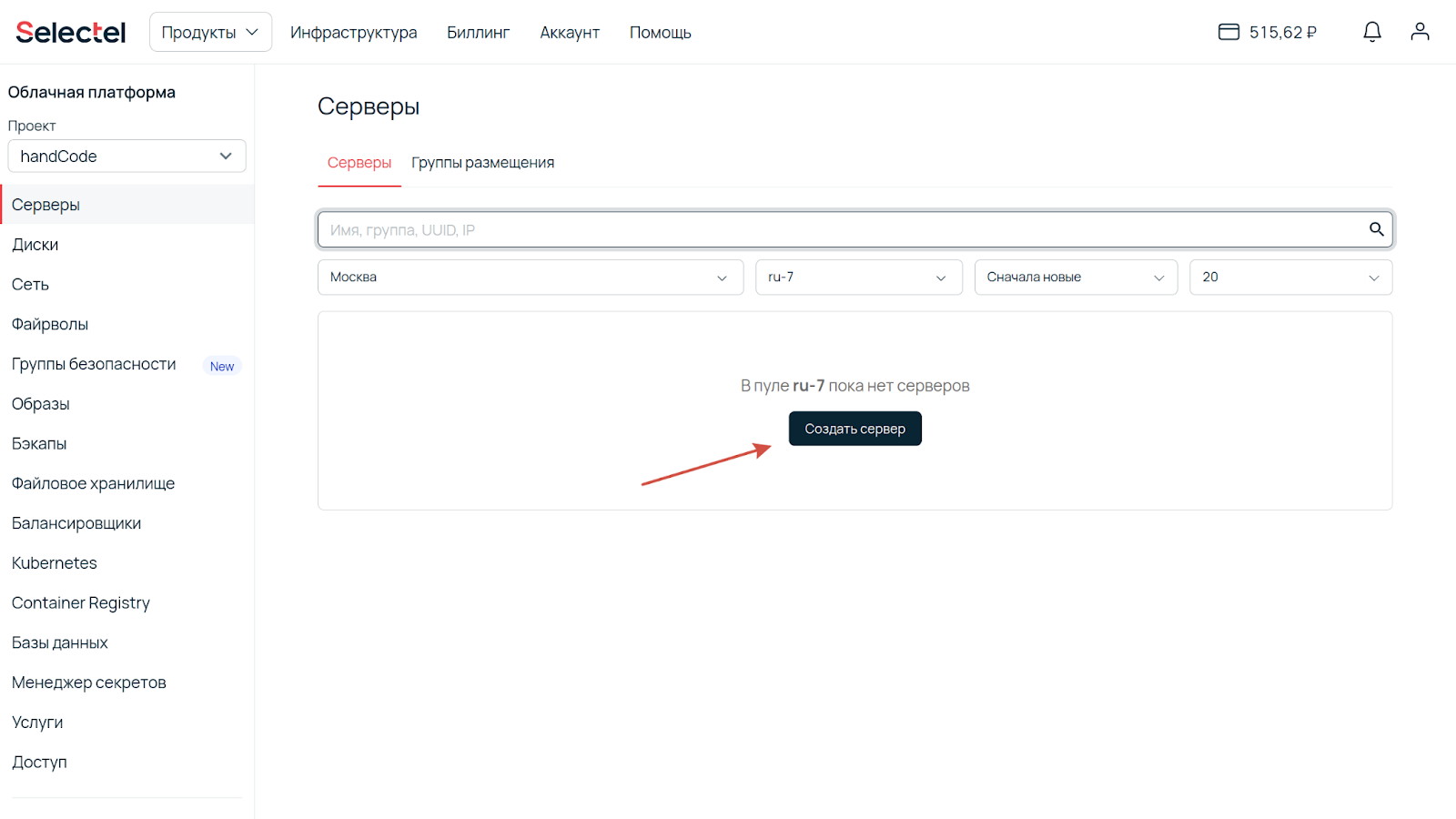Click the Создать сервер button
The image size is (1456, 819).
click(854, 429)
